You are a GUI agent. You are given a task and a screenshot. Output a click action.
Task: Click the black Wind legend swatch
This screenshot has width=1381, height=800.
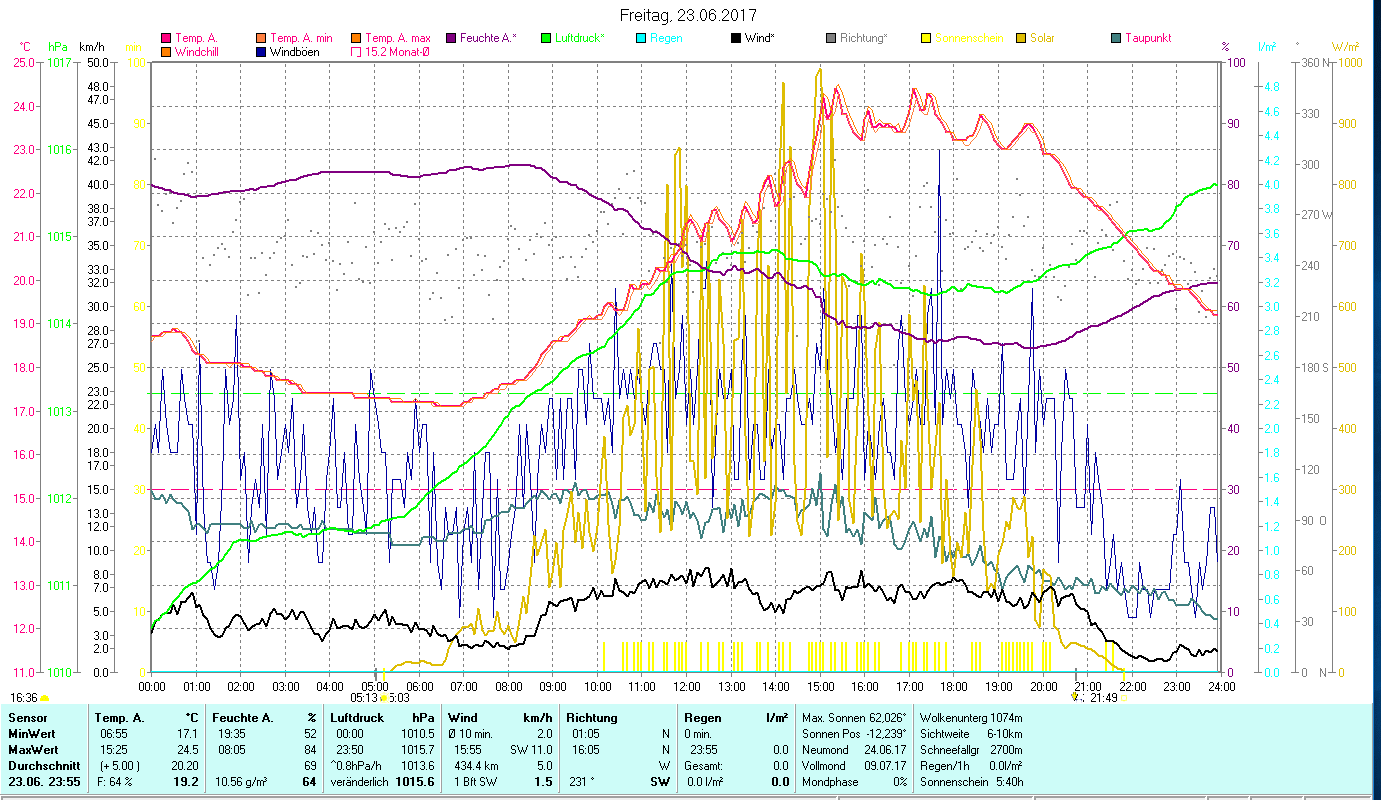[x=735, y=38]
